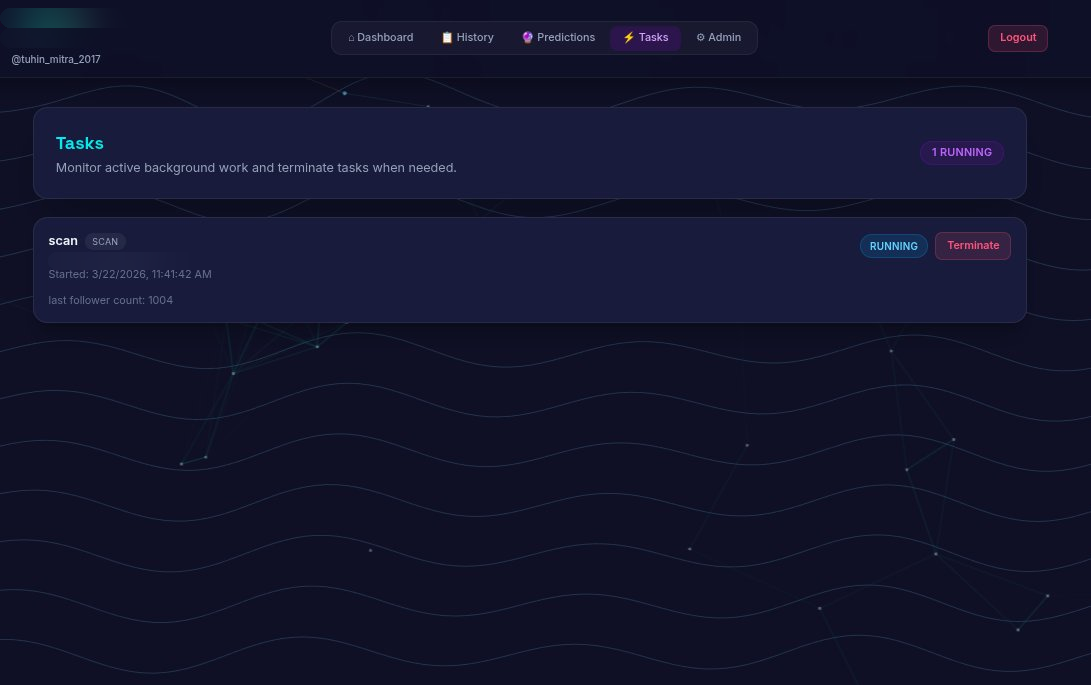1091x685 pixels.
Task: Terminate the running scan task
Action: pyautogui.click(x=972, y=246)
